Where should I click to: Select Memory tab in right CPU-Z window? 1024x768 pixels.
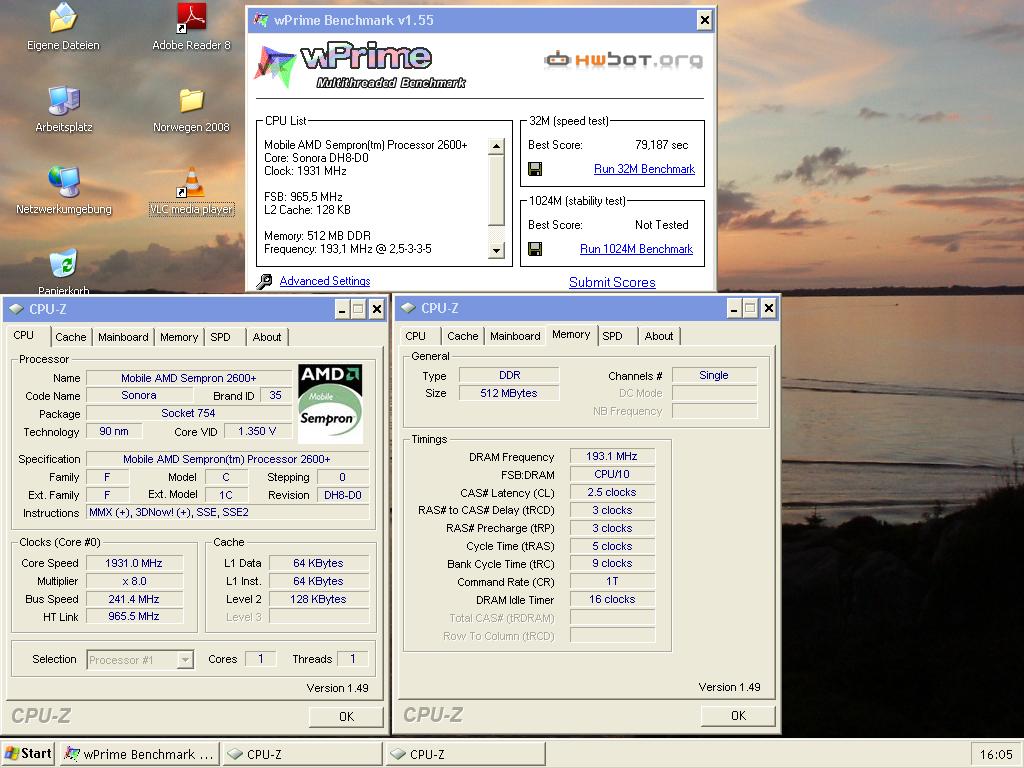click(571, 334)
